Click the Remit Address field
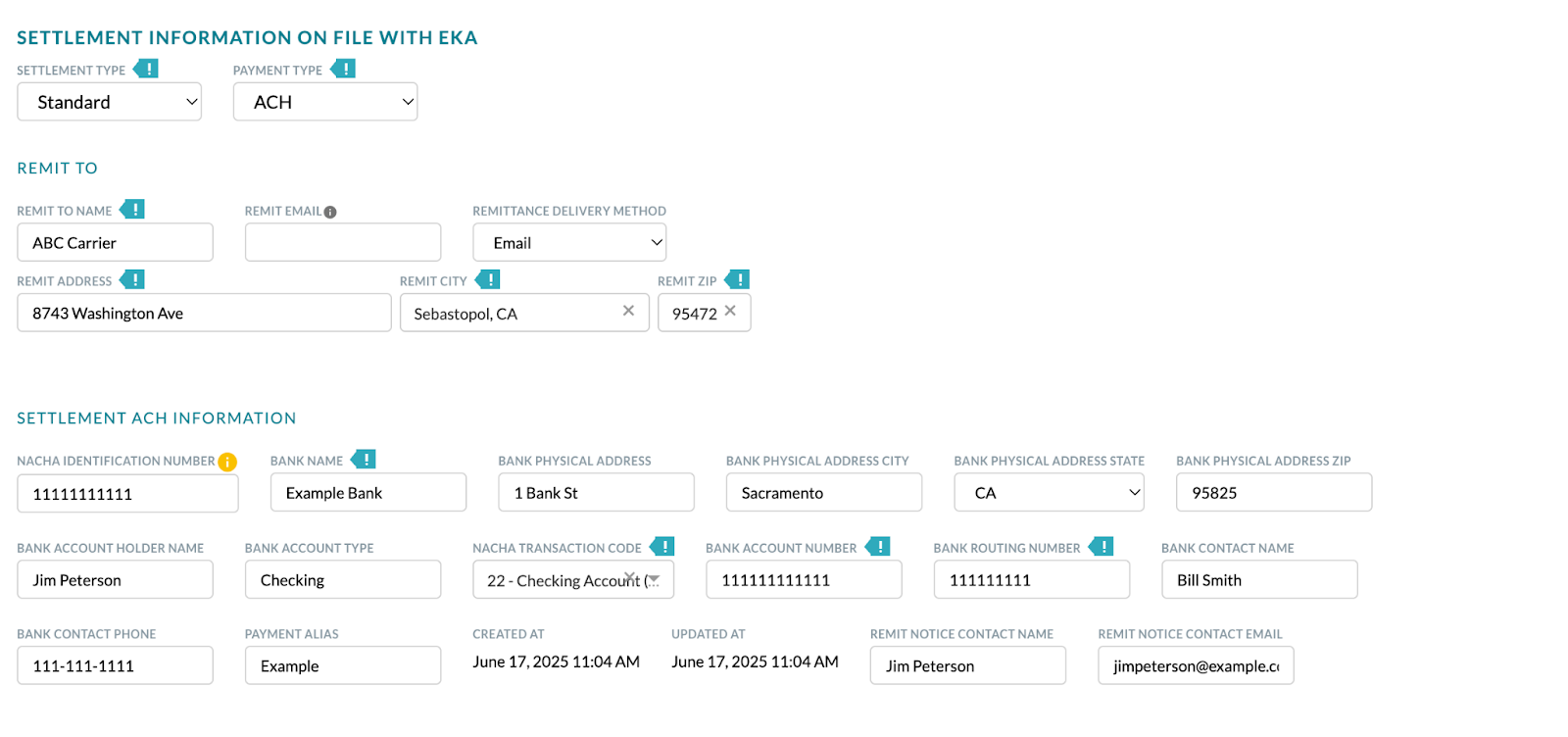 204,313
